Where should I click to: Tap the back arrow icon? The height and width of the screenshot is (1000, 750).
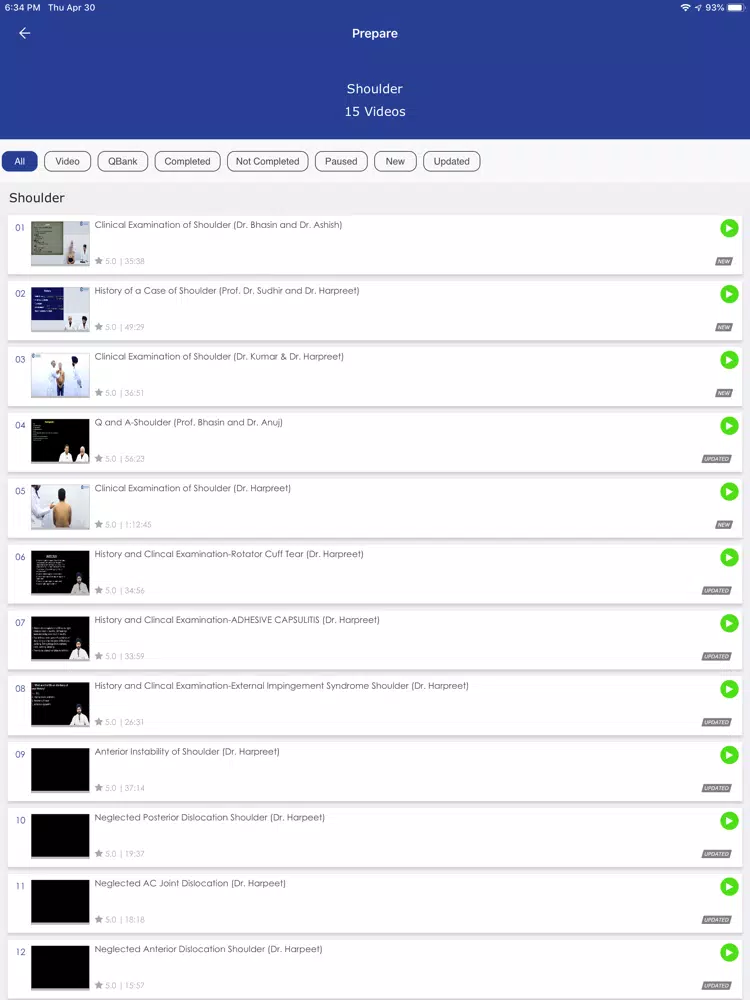tap(24, 33)
